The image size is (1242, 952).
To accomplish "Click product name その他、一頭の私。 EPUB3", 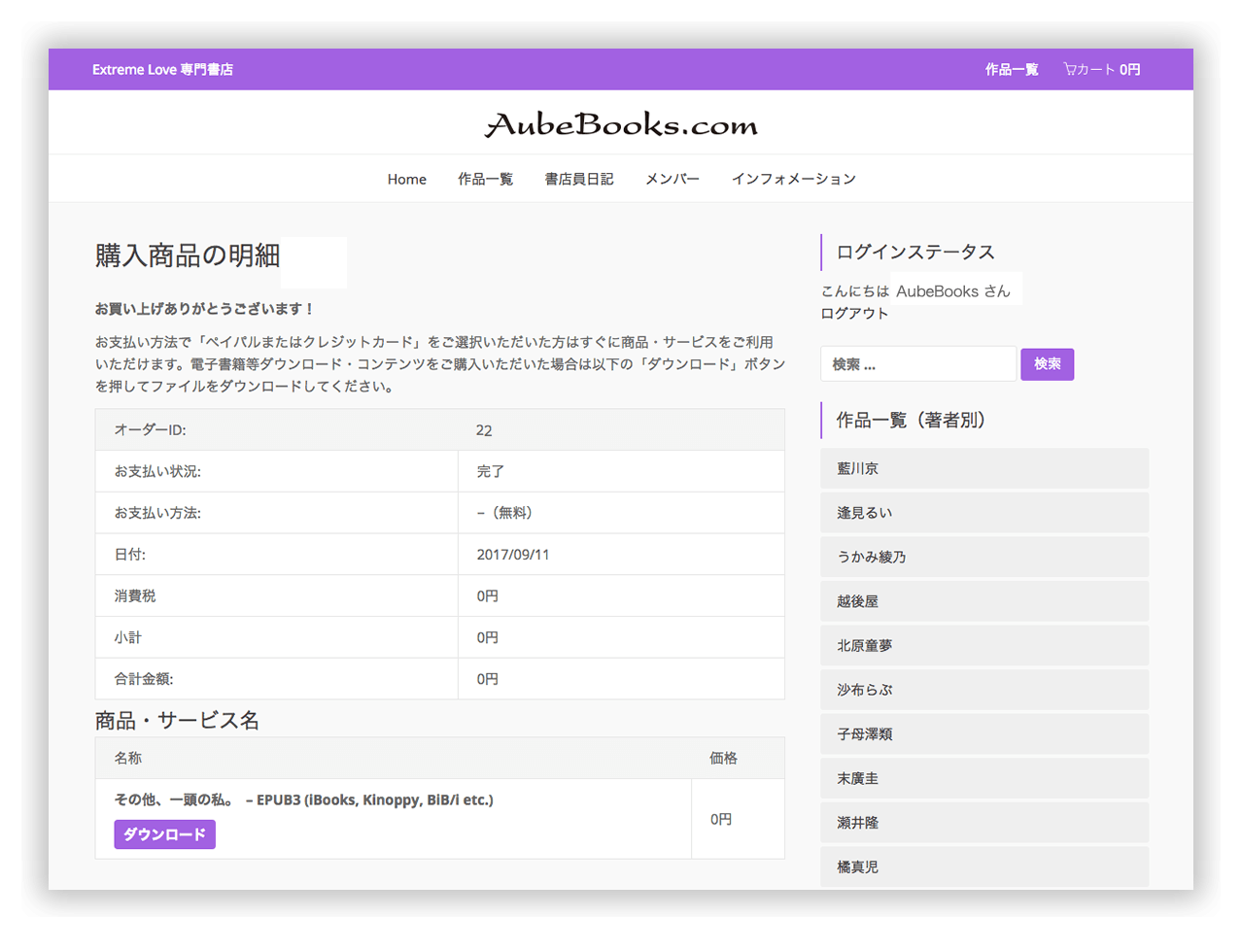I will click(x=304, y=800).
